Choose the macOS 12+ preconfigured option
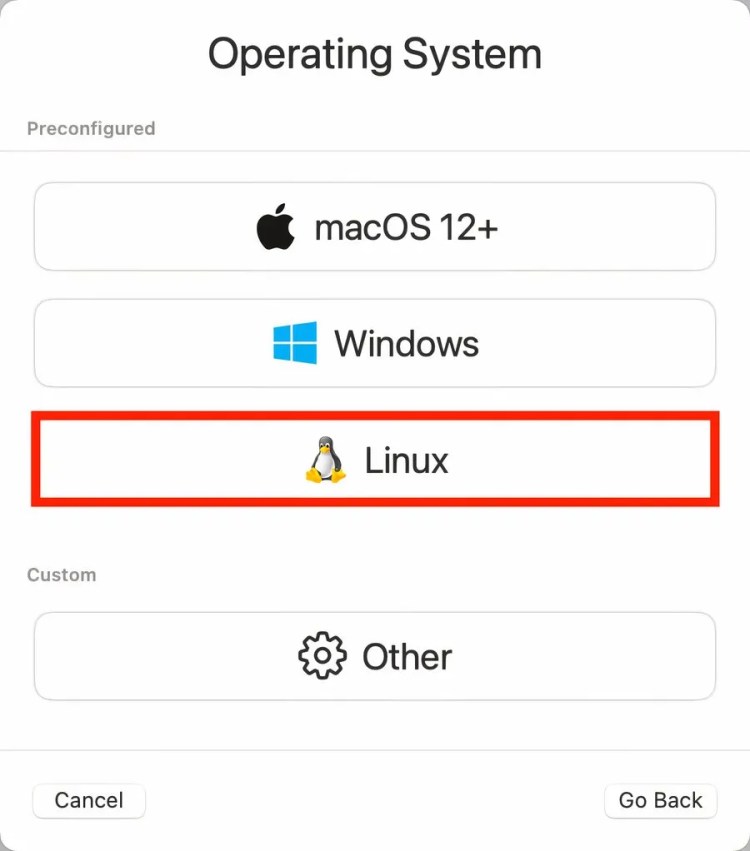The width and height of the screenshot is (750, 851). coord(374,226)
